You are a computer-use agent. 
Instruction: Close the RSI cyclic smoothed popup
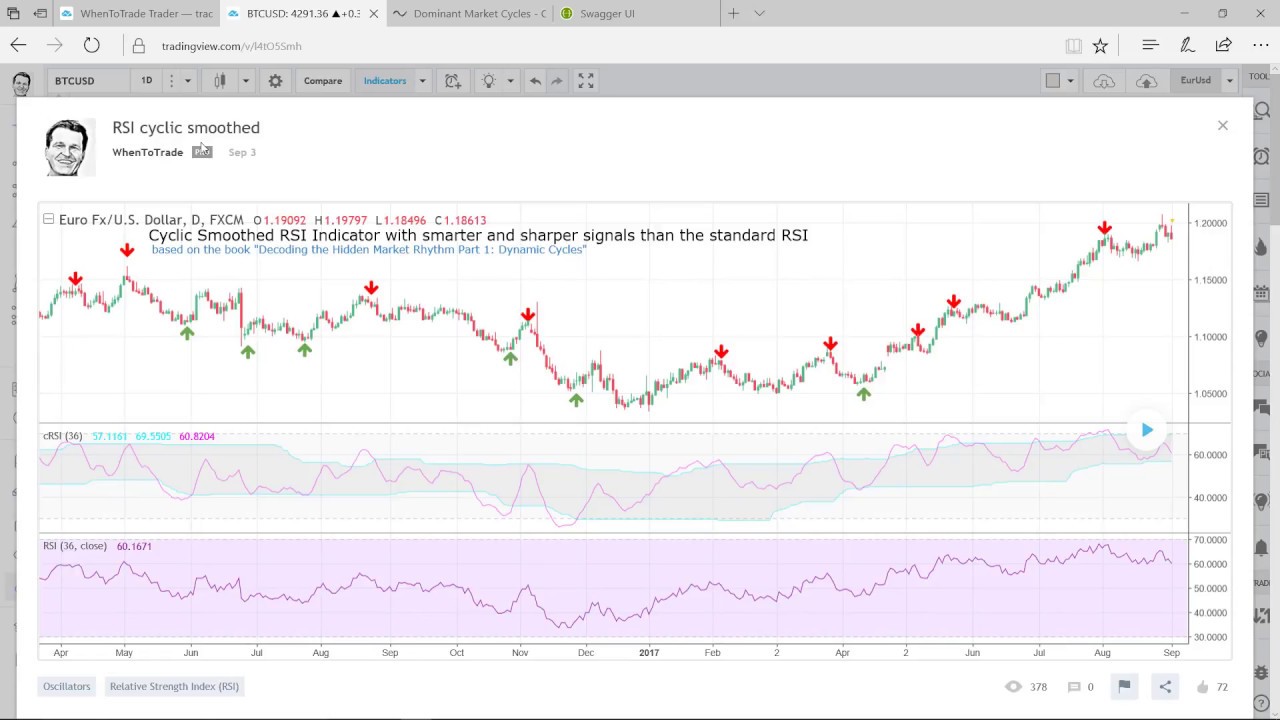point(1222,125)
